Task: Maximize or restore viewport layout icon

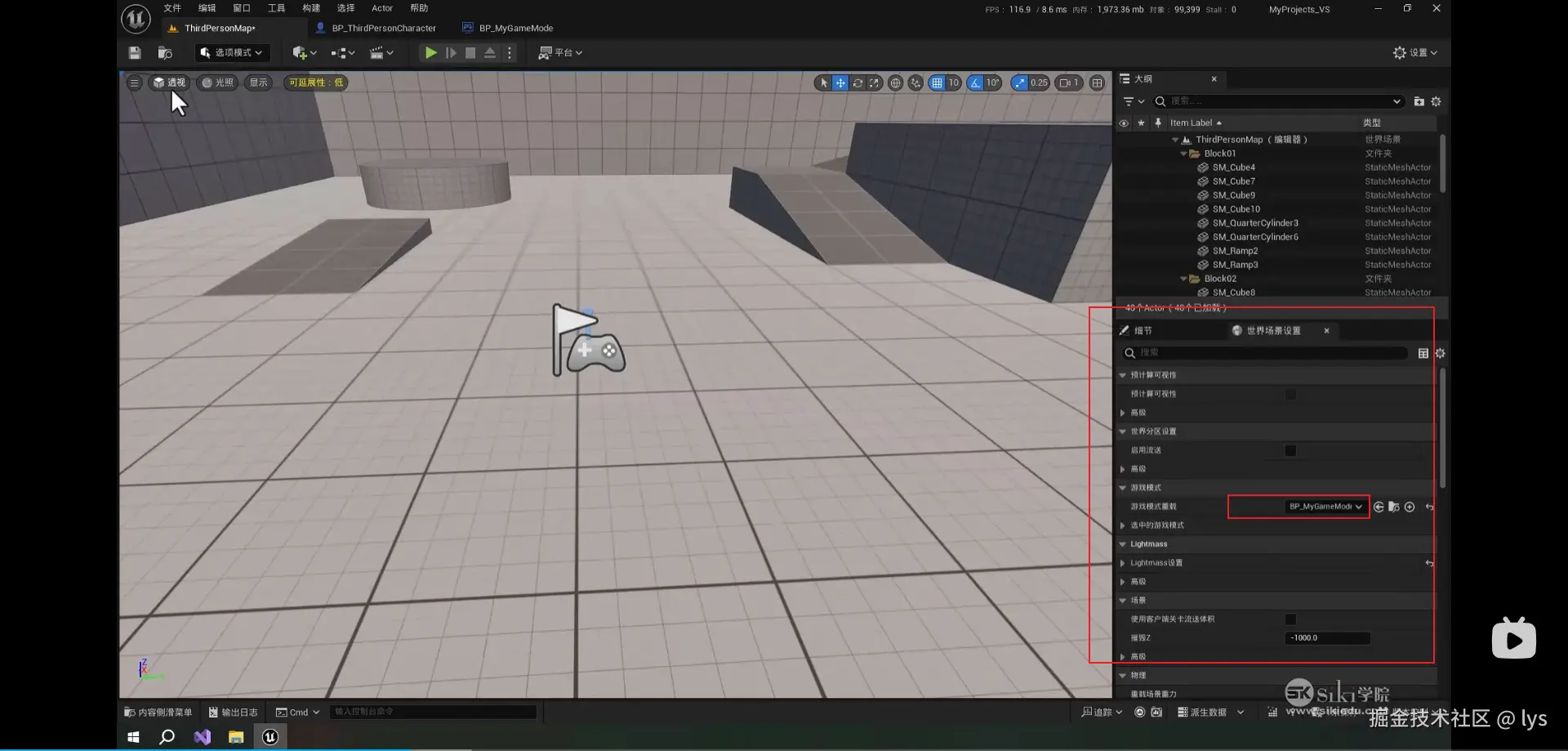Action: 1098,83
